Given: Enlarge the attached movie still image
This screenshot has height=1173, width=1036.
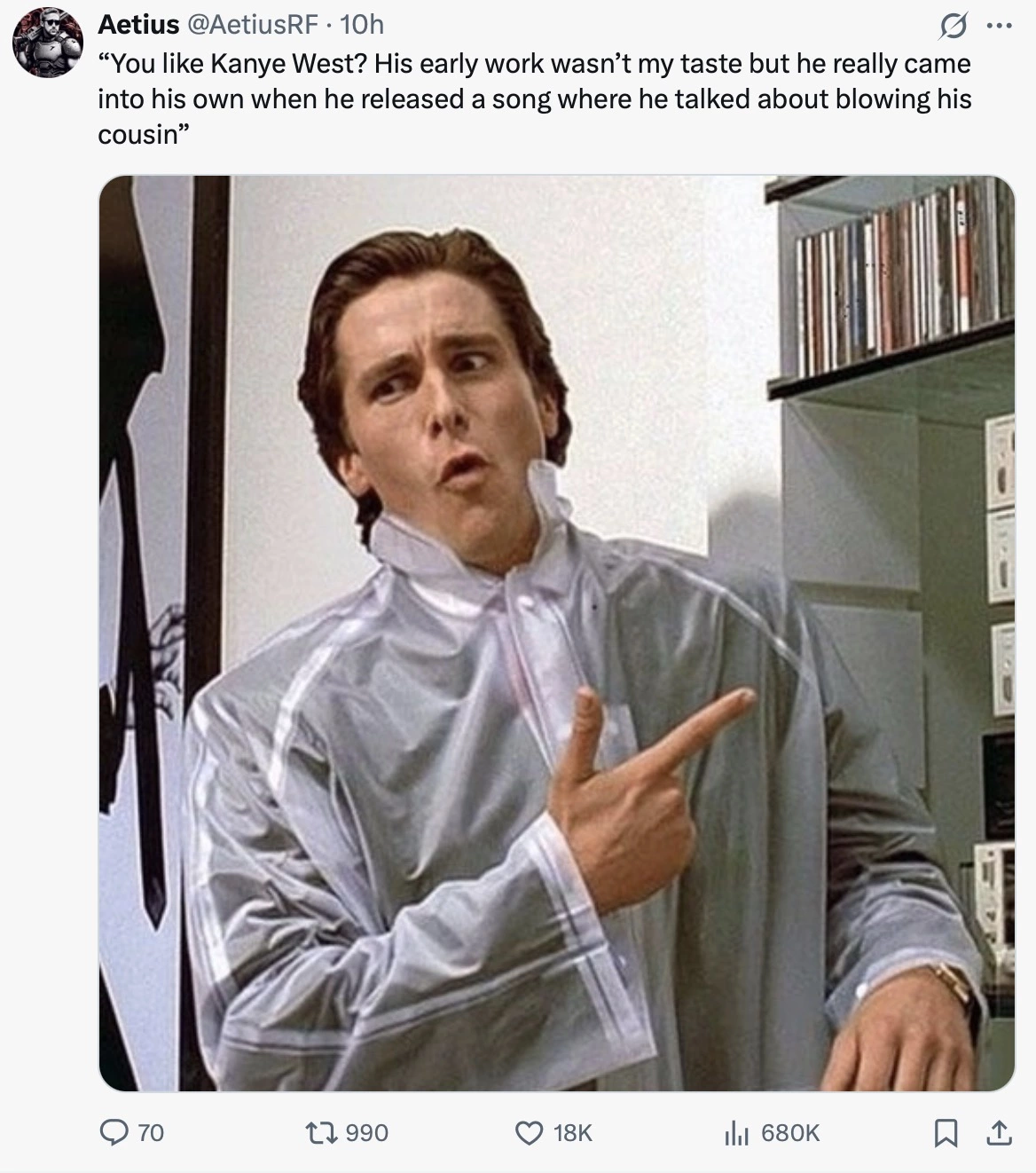Looking at the screenshot, I should click(556, 633).
